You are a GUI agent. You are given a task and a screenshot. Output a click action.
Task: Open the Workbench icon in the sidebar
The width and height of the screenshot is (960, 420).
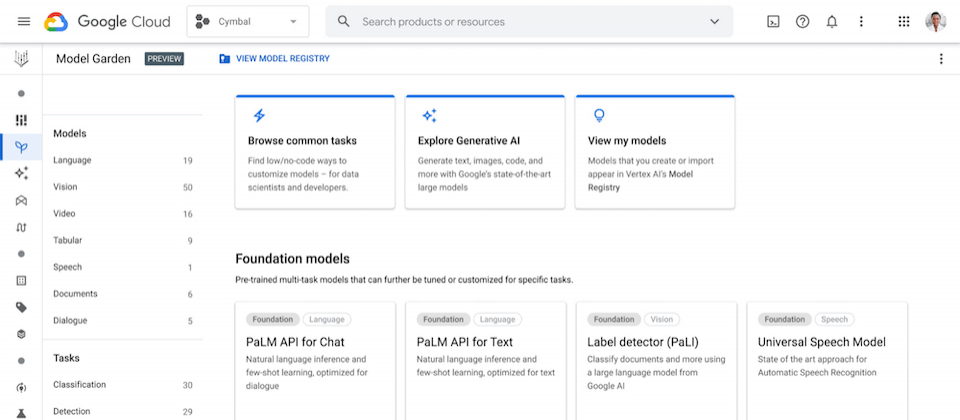pos(21,201)
